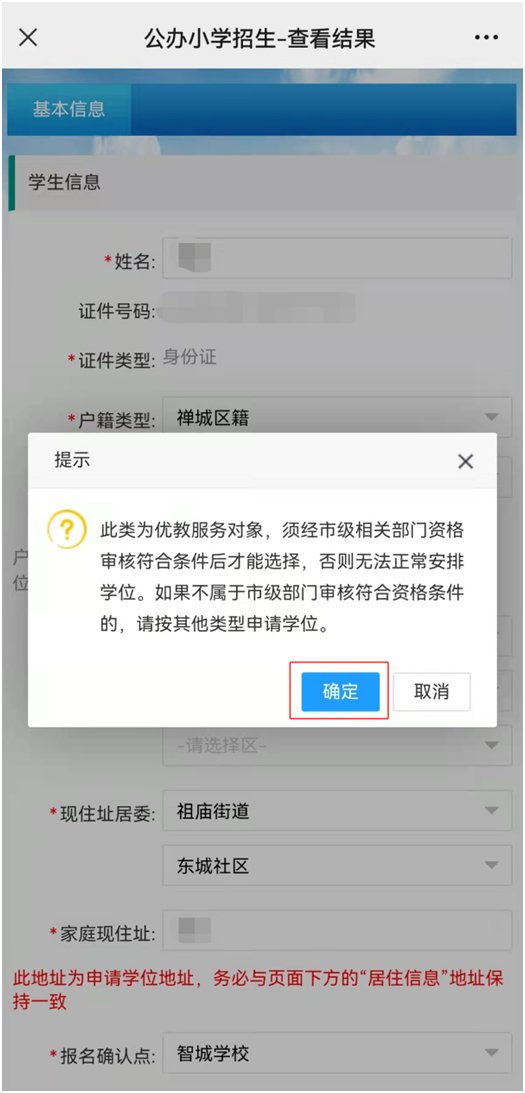Viewport: 525px width, 1093px height.
Task: Click the yellow question mark icon in the dialog
Action: coord(66,529)
